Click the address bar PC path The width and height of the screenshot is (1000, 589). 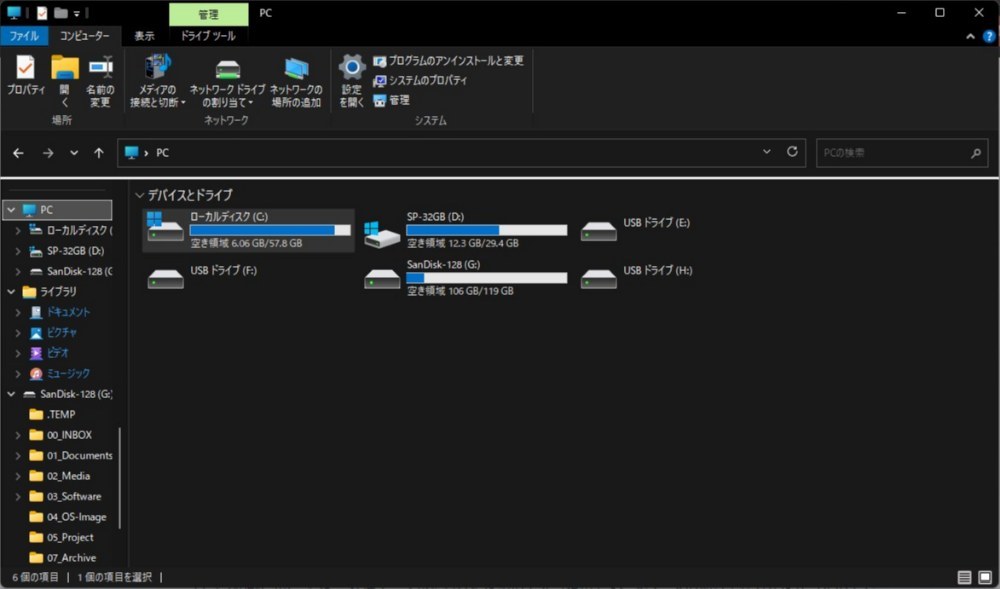[163, 153]
